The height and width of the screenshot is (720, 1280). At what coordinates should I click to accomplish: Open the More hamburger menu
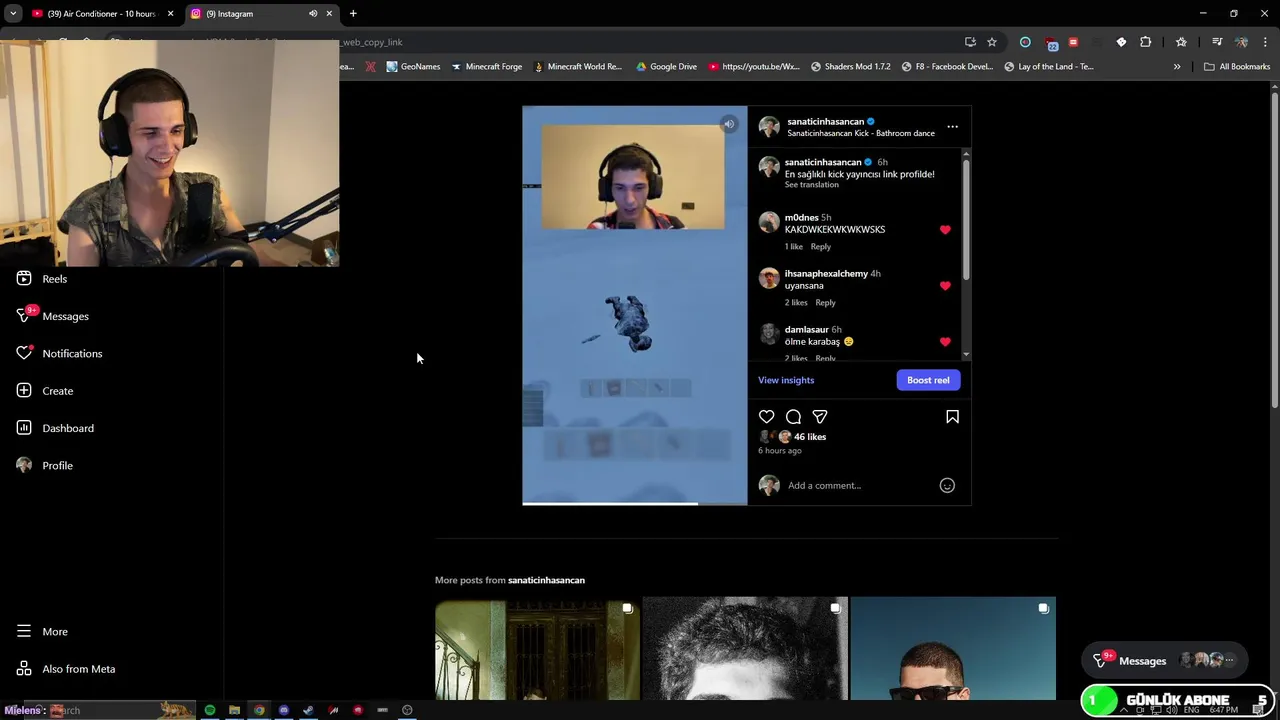click(42, 632)
